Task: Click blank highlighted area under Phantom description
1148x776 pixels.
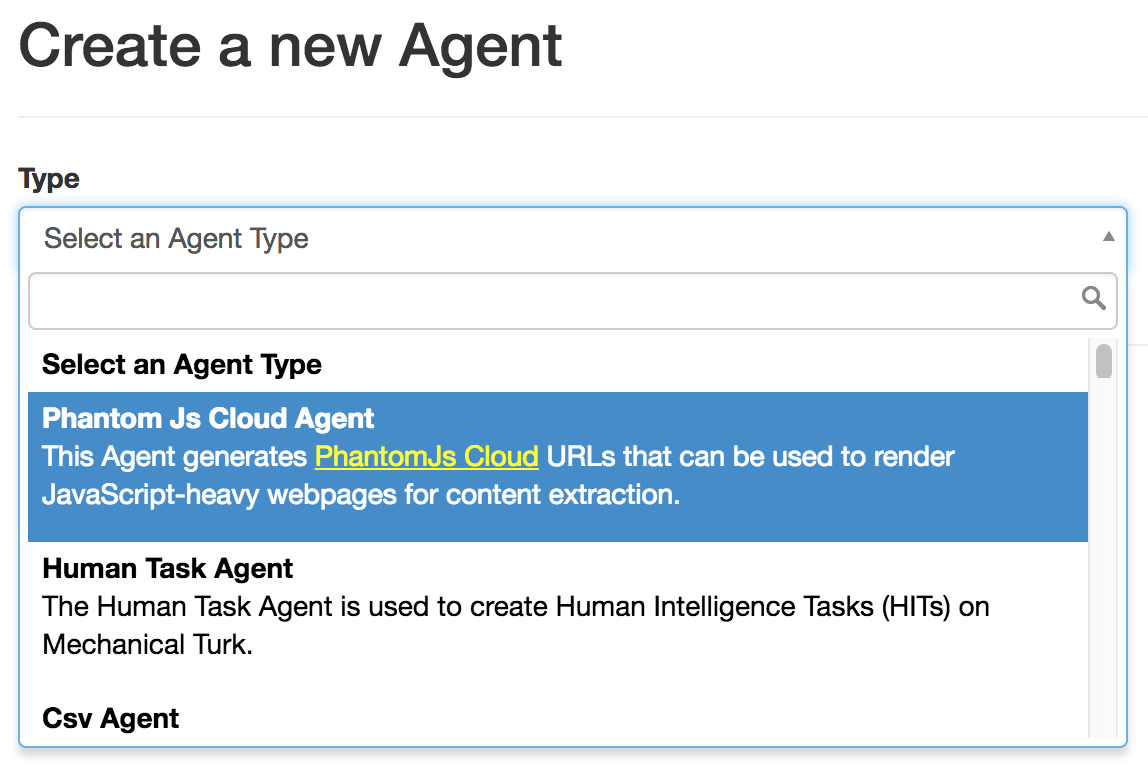Action: coord(558,526)
